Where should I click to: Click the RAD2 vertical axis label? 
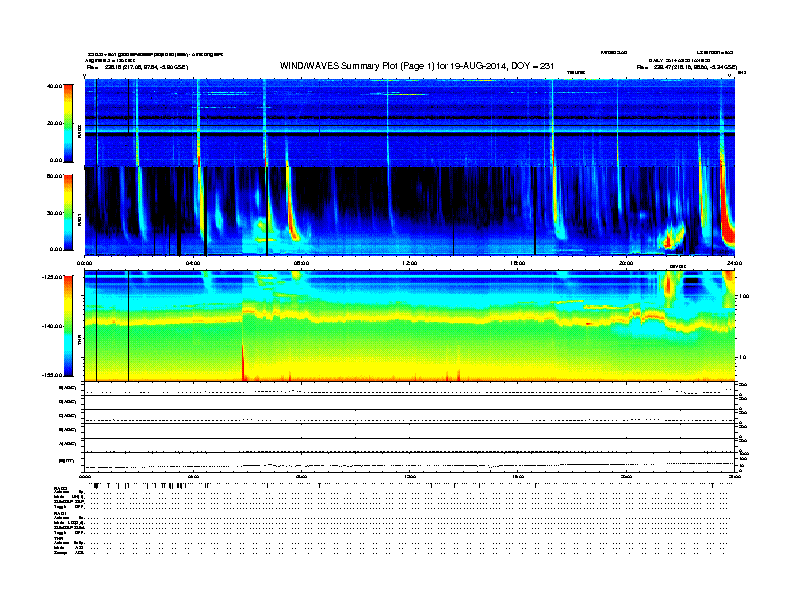pos(79,131)
